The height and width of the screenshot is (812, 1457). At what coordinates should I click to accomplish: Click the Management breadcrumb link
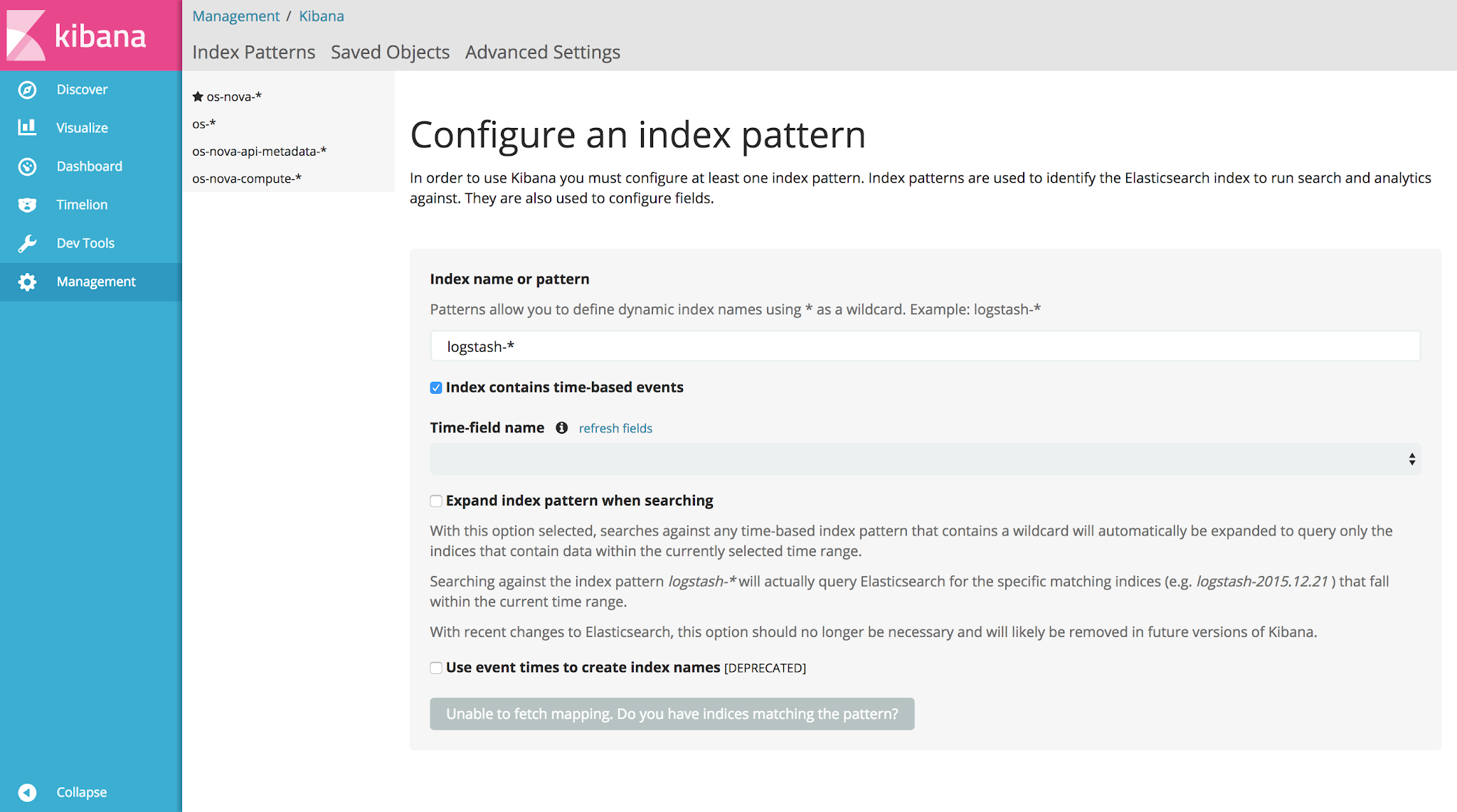click(235, 16)
